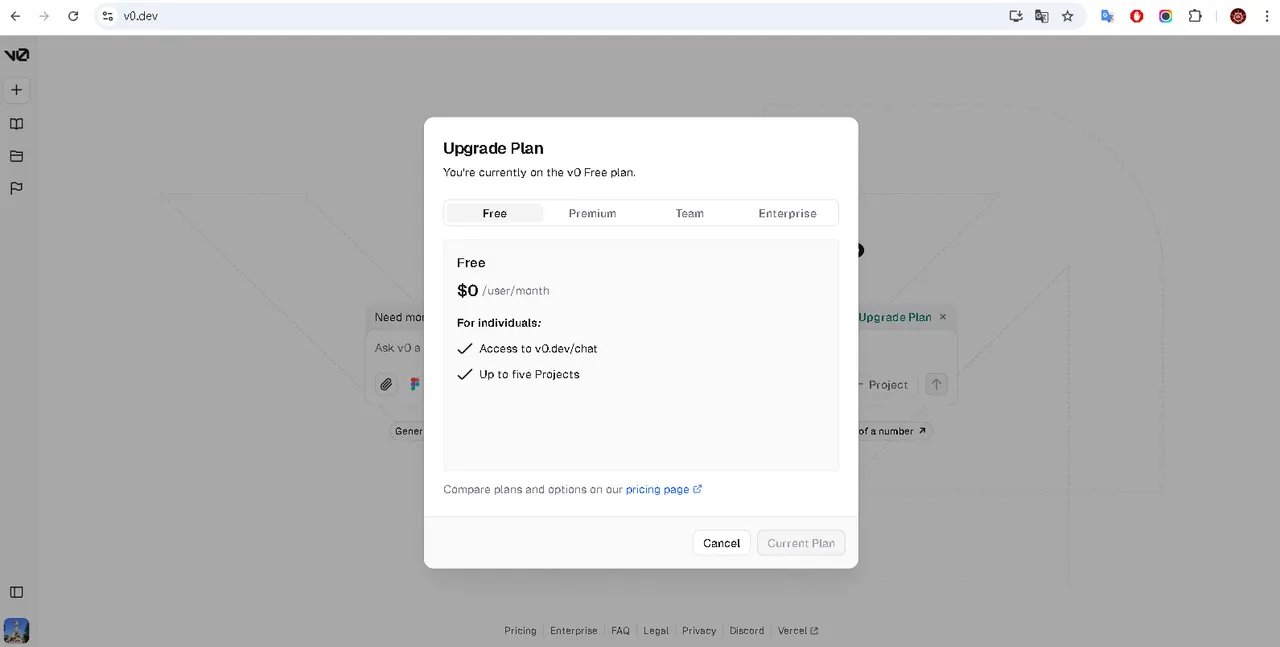
Task: Open the projects folder icon in sidebar
Action: pos(16,156)
